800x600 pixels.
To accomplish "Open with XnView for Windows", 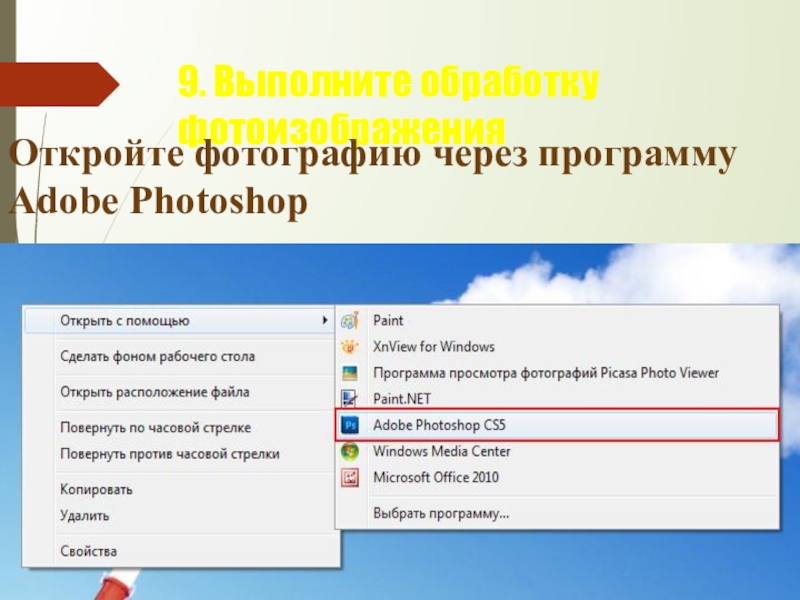I will point(557,347).
